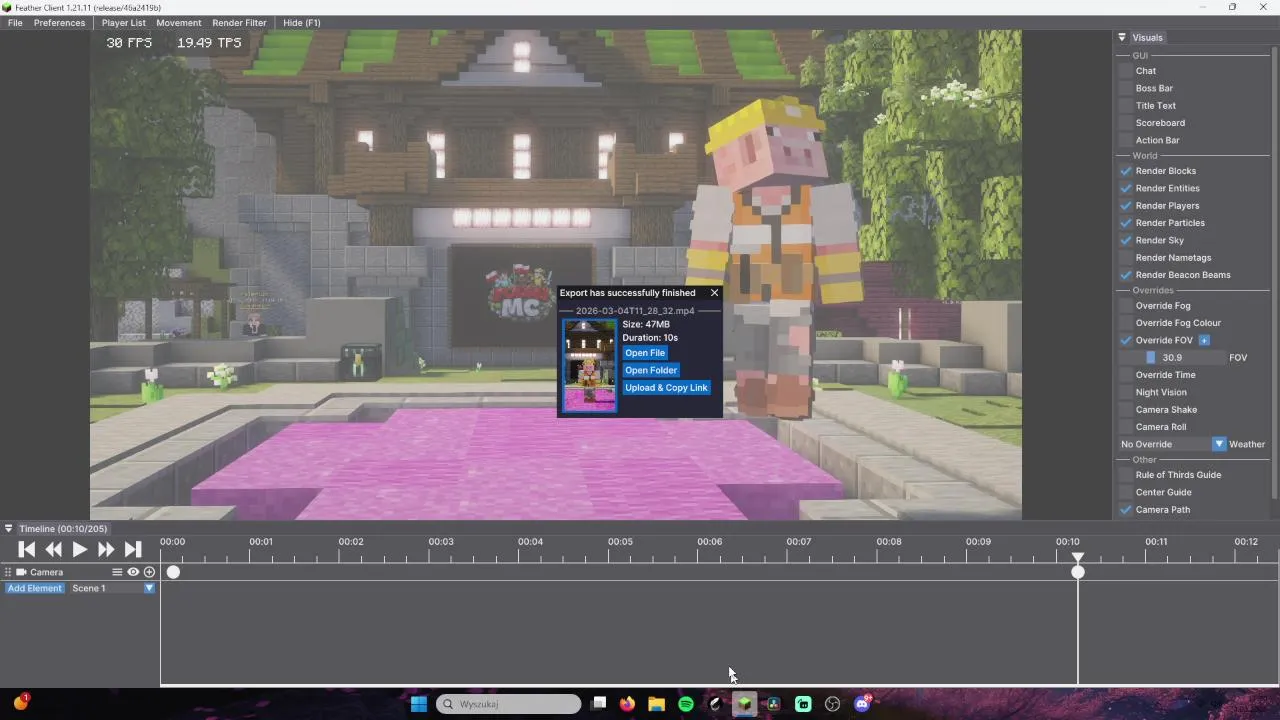Add keyframe with Camera track plus icon
The width and height of the screenshot is (1280, 720).
click(150, 572)
